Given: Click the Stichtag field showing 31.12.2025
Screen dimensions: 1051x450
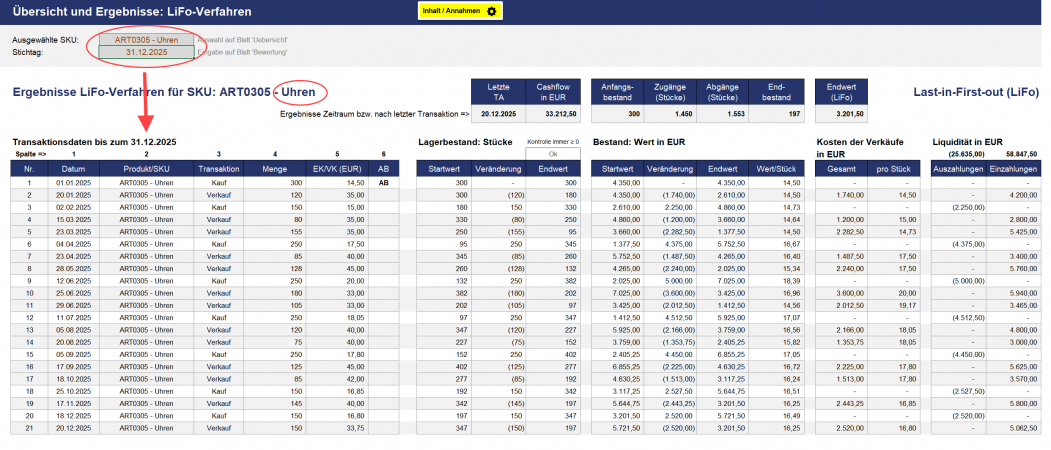Looking at the screenshot, I should [146, 51].
